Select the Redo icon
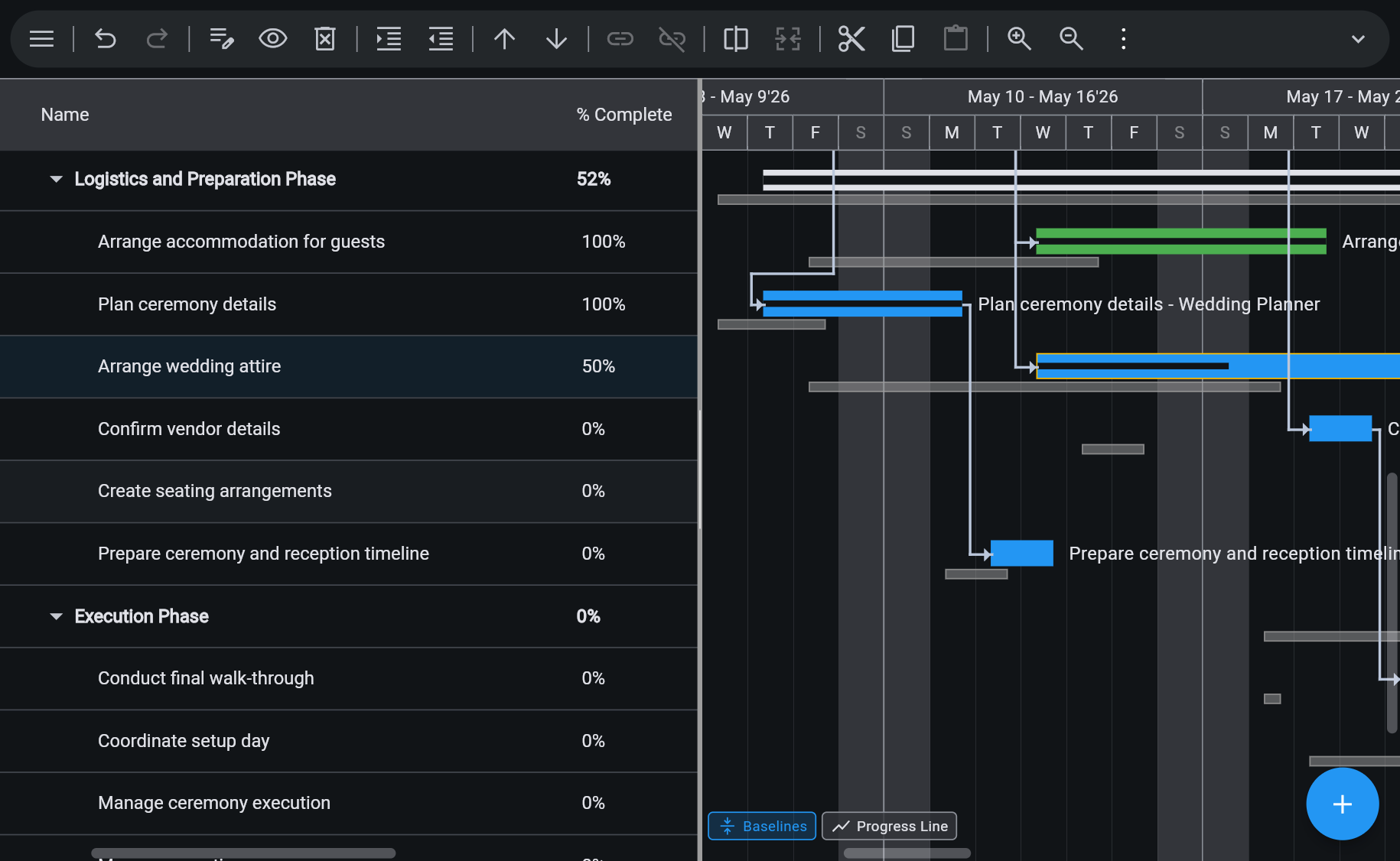 click(158, 39)
